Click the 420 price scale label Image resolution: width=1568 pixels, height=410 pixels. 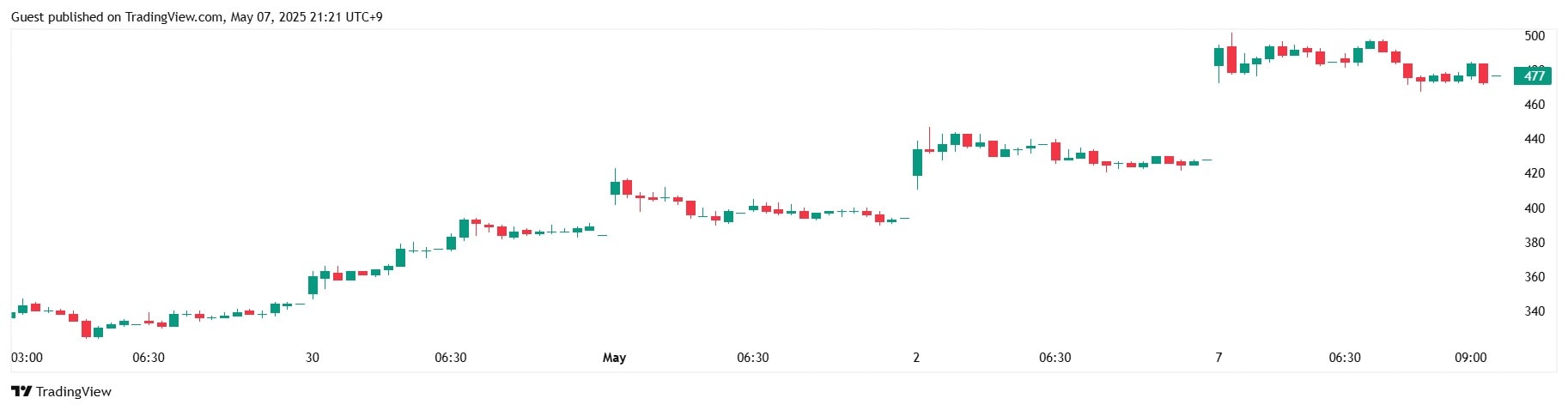point(1535,173)
